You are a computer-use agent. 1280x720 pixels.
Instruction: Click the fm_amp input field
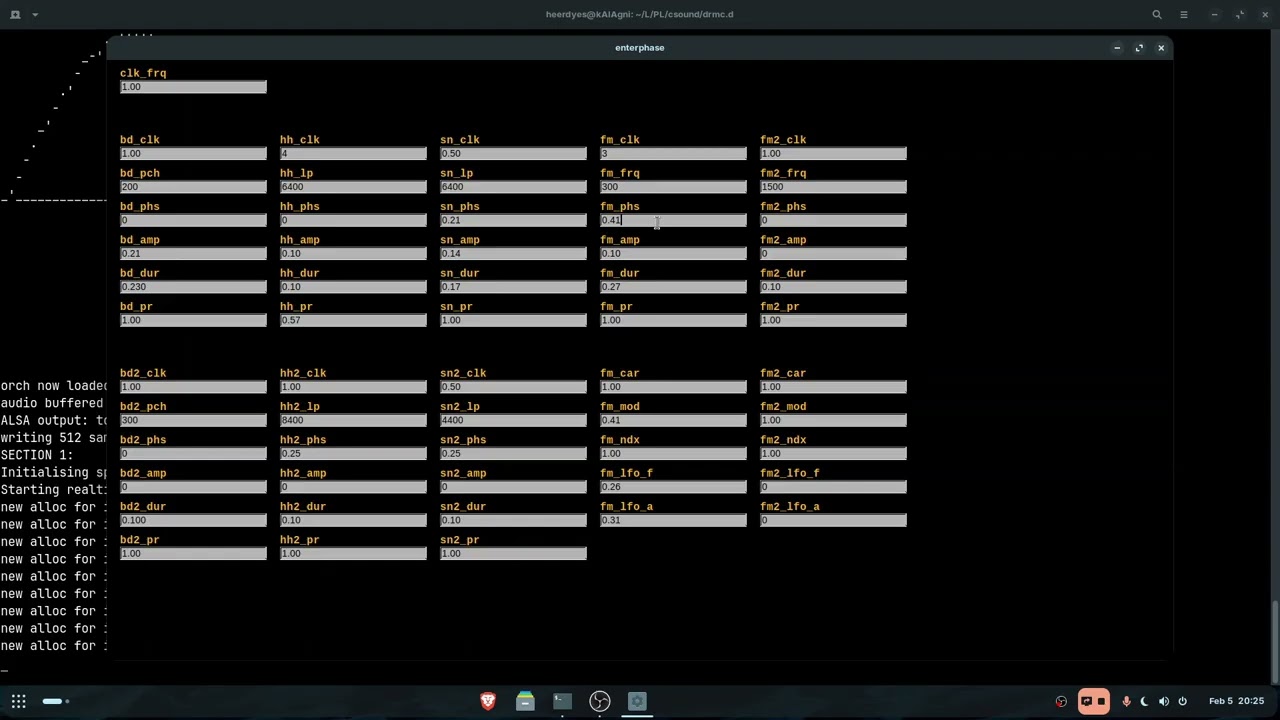point(673,254)
